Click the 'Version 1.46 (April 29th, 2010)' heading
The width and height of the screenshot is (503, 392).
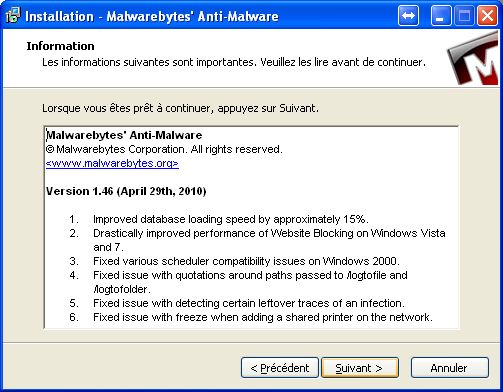click(x=126, y=191)
